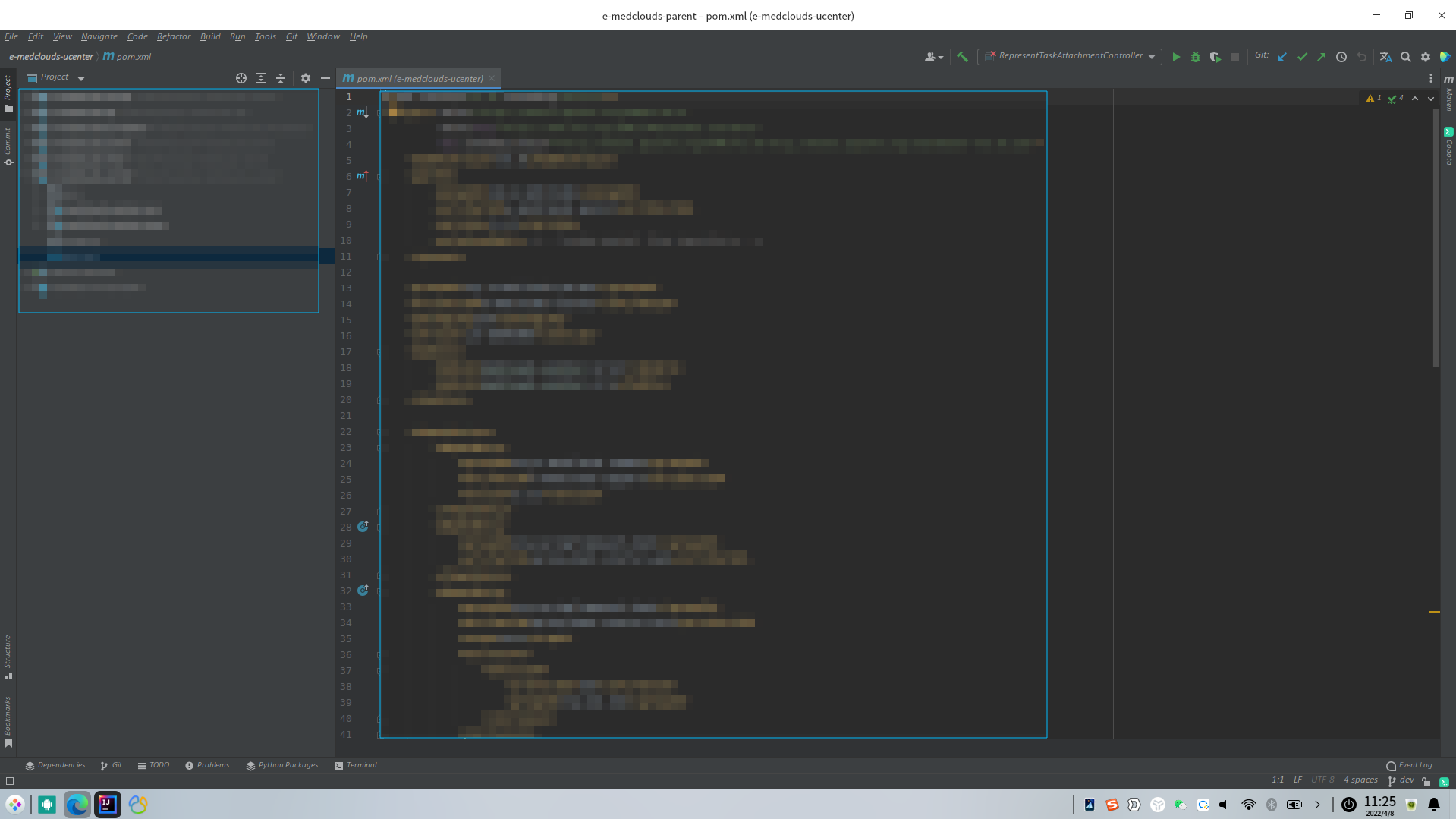Start debugging with the Debug bug icon
1456x819 pixels.
tap(1195, 57)
